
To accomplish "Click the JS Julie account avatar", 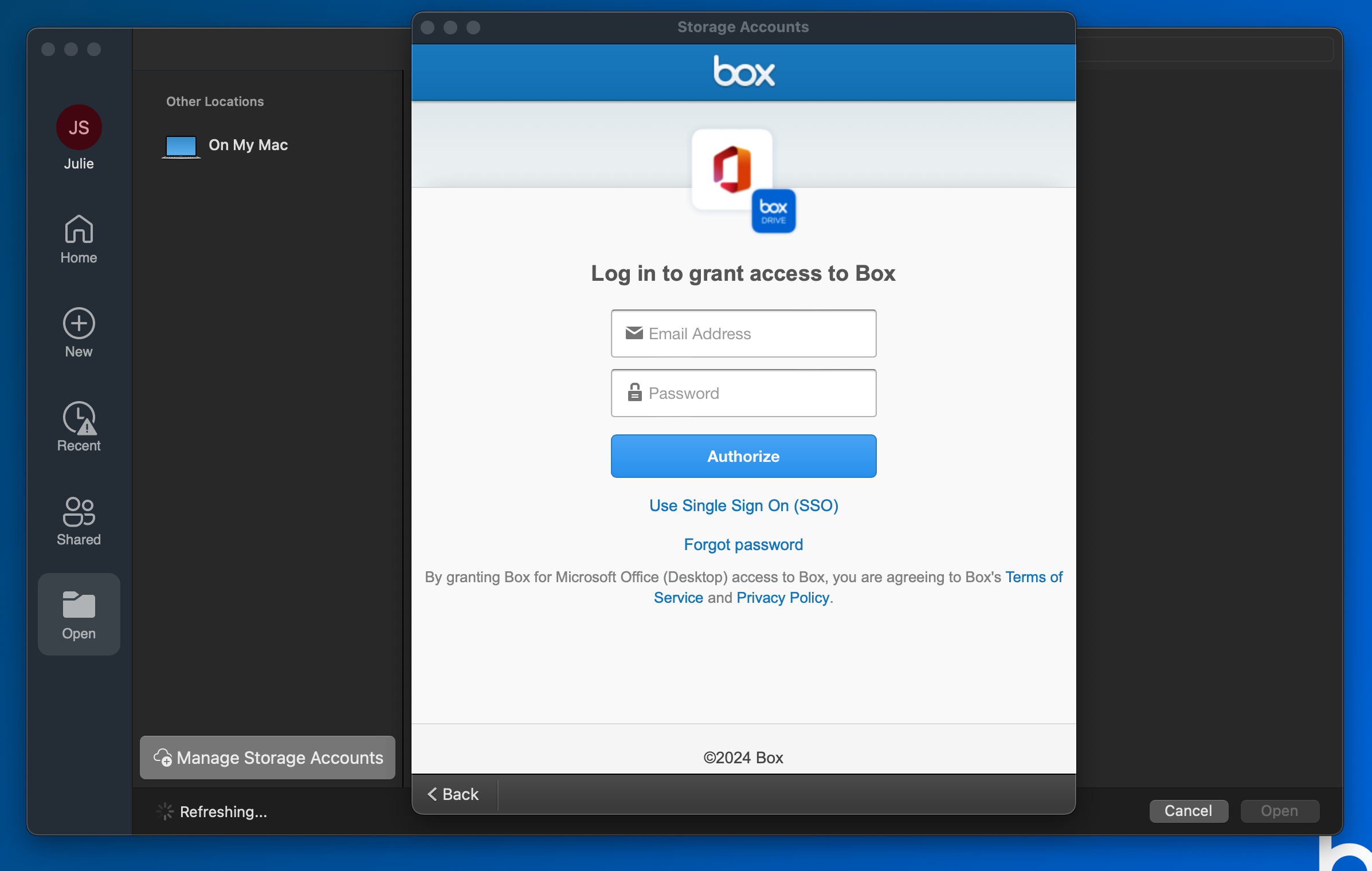I will [x=79, y=127].
